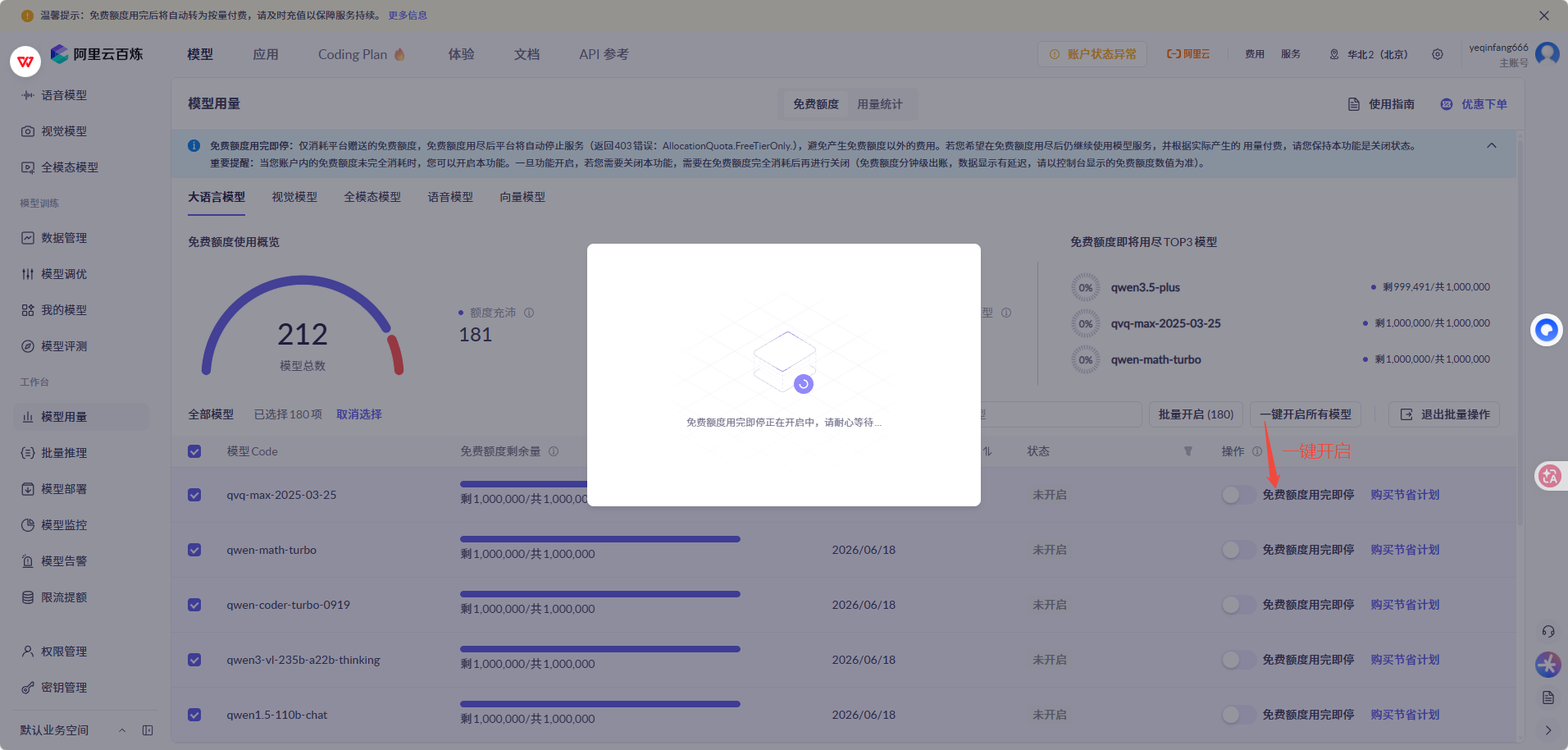Enable the 免费额度用完即停 switch for qwen-coder-turbo-0919
Viewport: 1568px width, 750px height.
point(1238,605)
